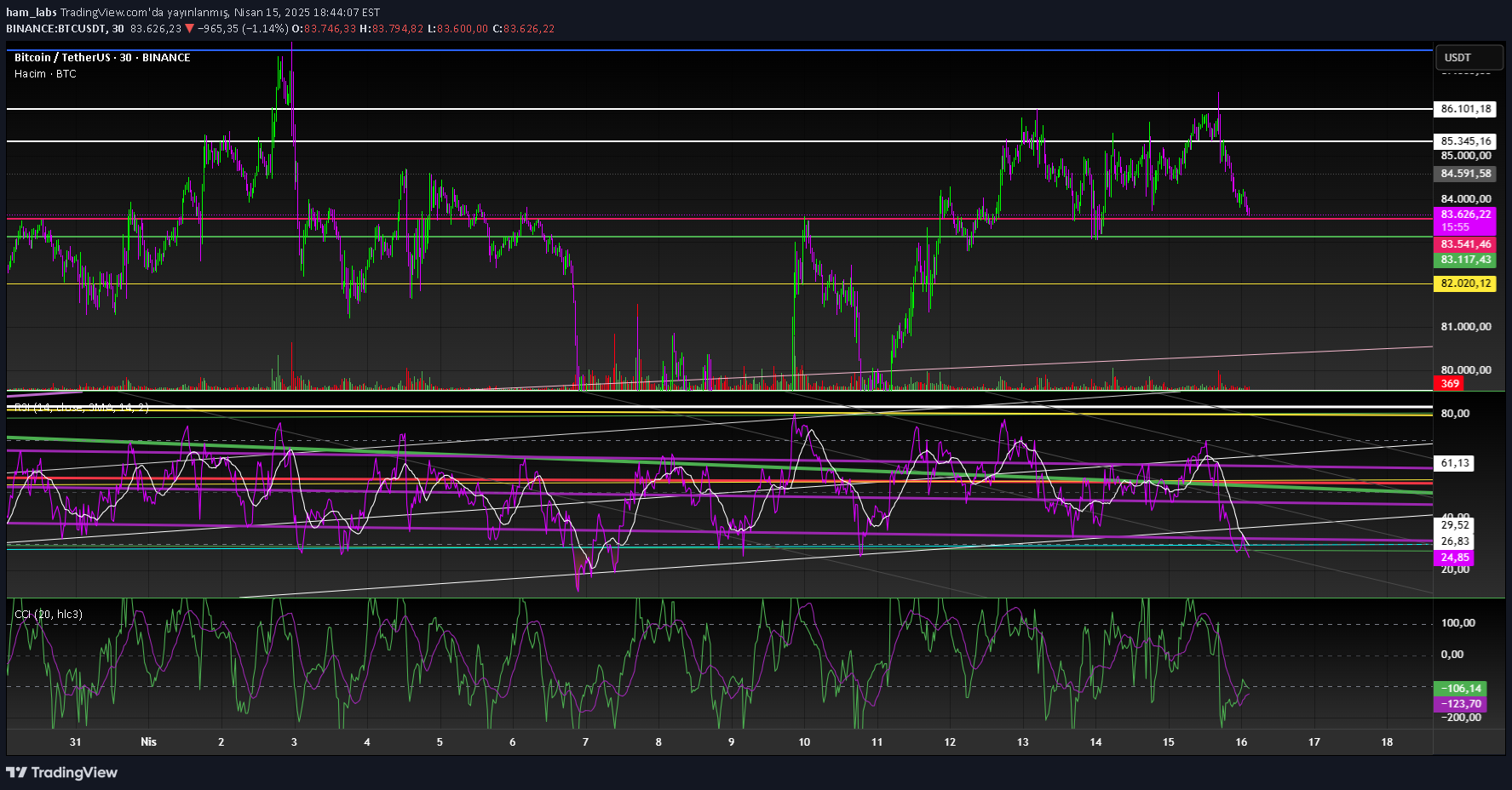Click the 86.101,18 price line label
The image size is (1512, 790).
(1465, 109)
